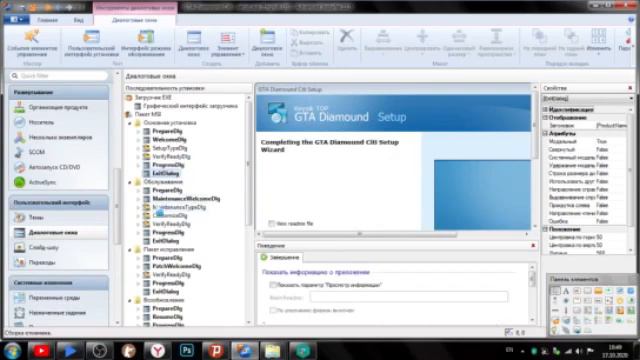Open Yandex browser from the Windows taskbar
The image size is (640, 360).
click(x=158, y=351)
